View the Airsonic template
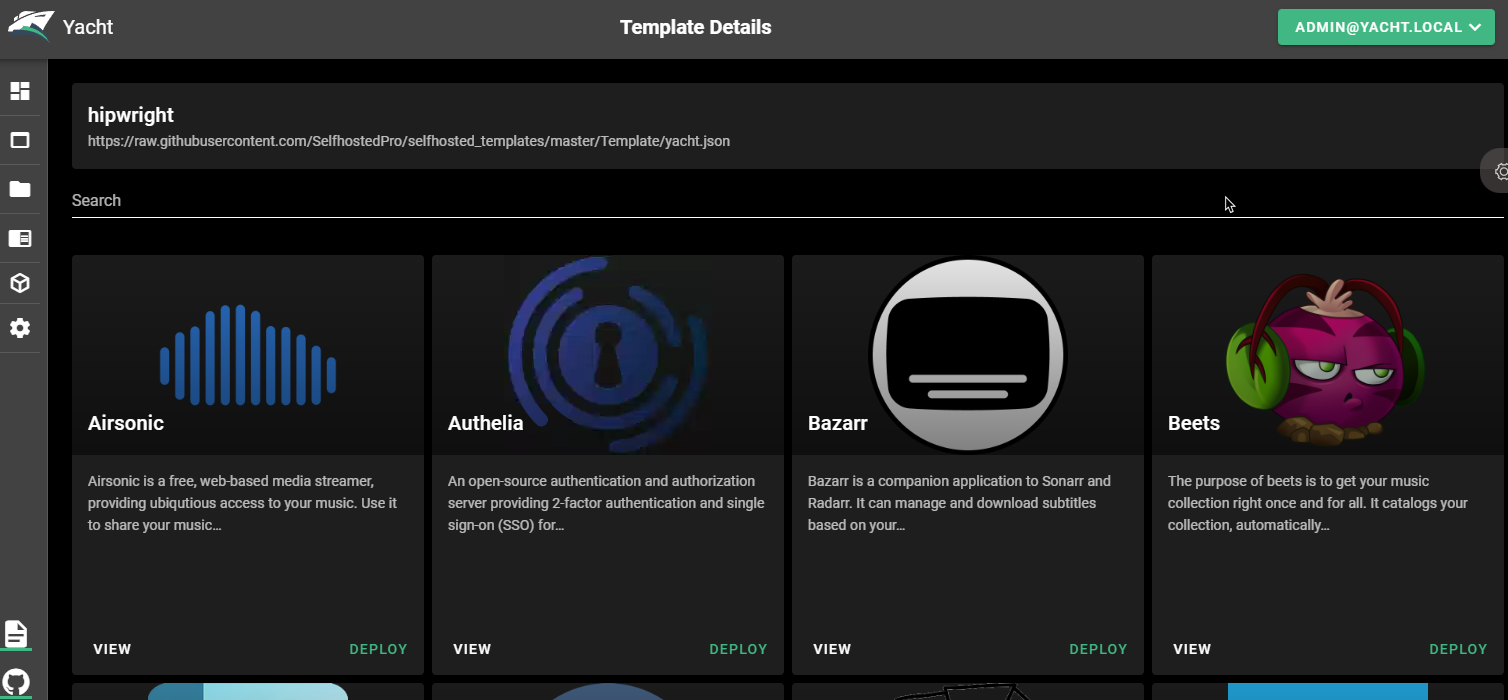Image resolution: width=1508 pixels, height=700 pixels. click(x=112, y=649)
